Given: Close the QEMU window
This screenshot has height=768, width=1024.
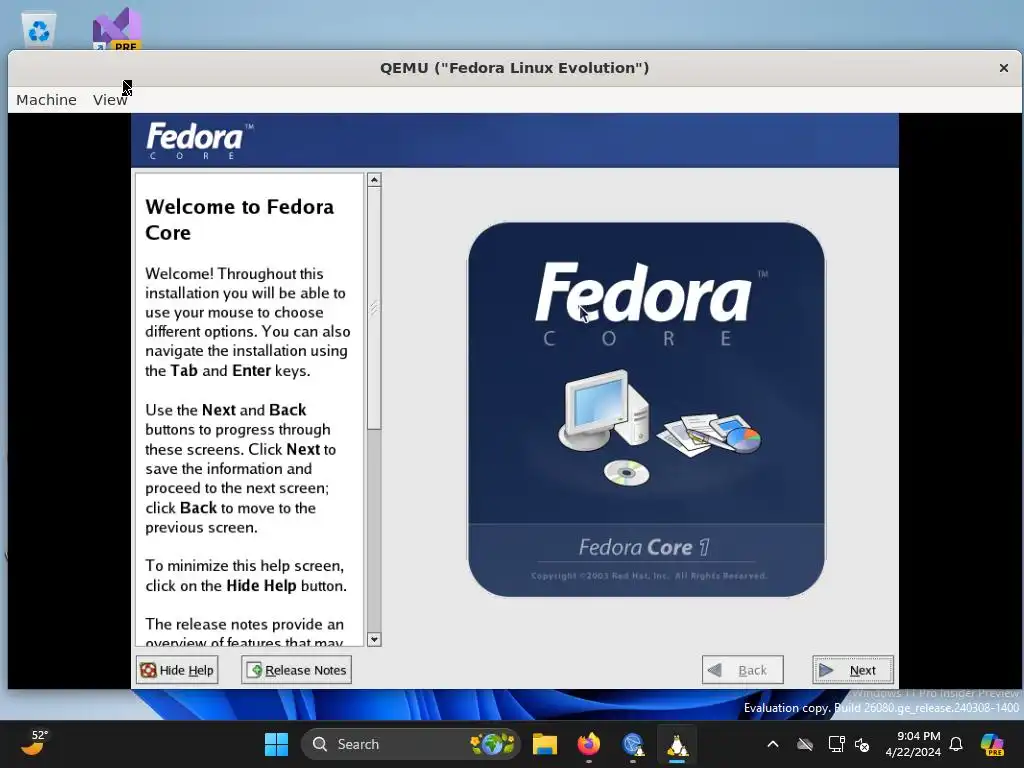Looking at the screenshot, I should [1004, 68].
